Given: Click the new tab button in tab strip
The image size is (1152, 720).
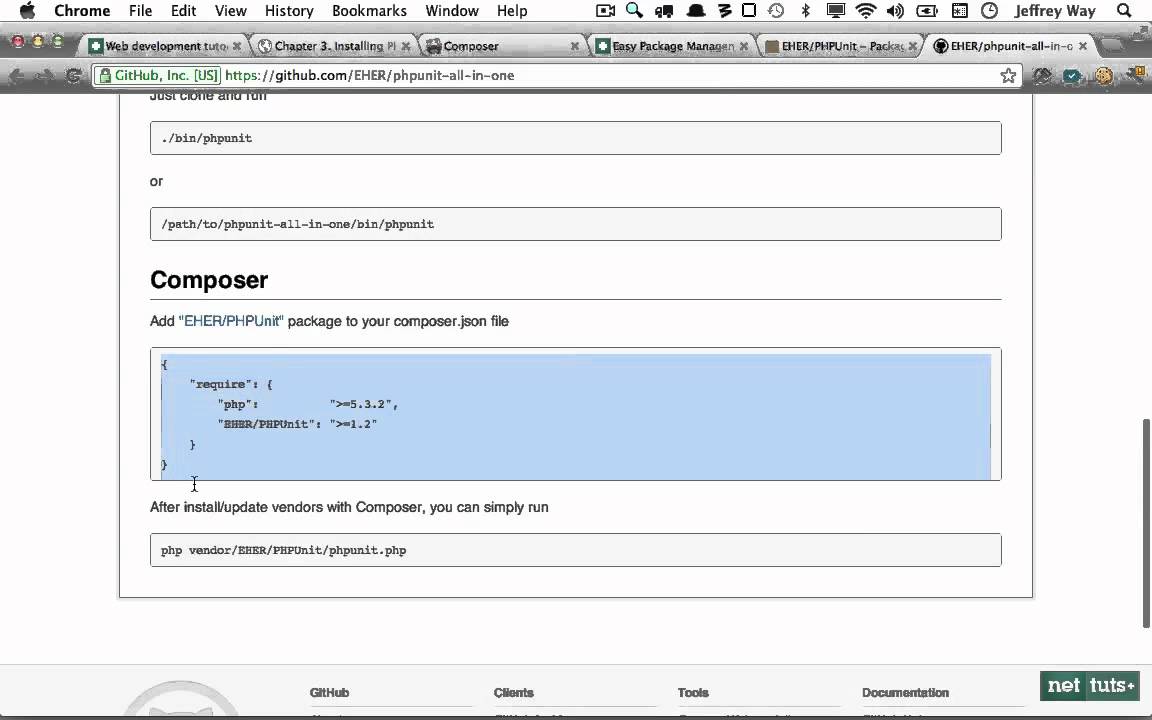Looking at the screenshot, I should coord(1113,45).
